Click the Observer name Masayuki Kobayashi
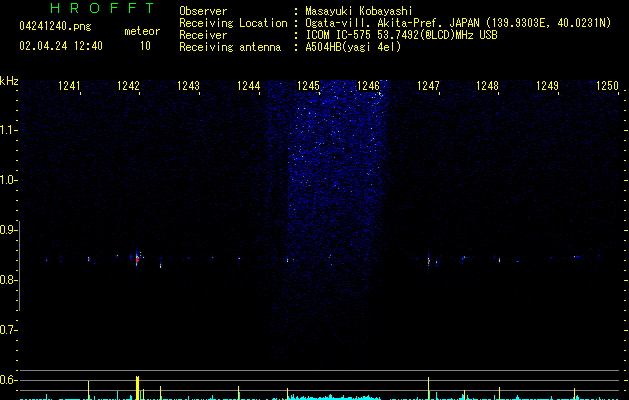 359,11
